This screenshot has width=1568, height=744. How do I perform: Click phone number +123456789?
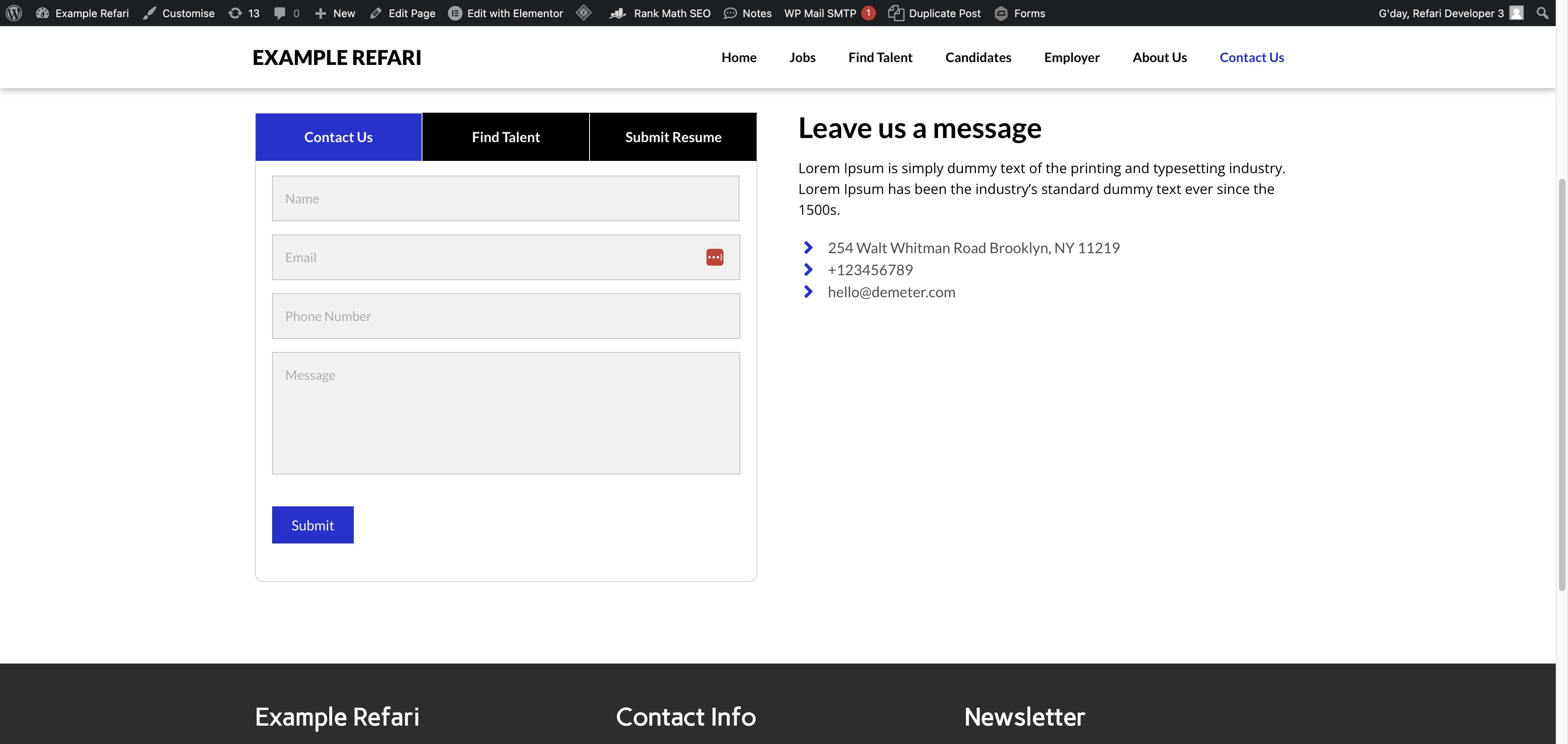(x=871, y=270)
